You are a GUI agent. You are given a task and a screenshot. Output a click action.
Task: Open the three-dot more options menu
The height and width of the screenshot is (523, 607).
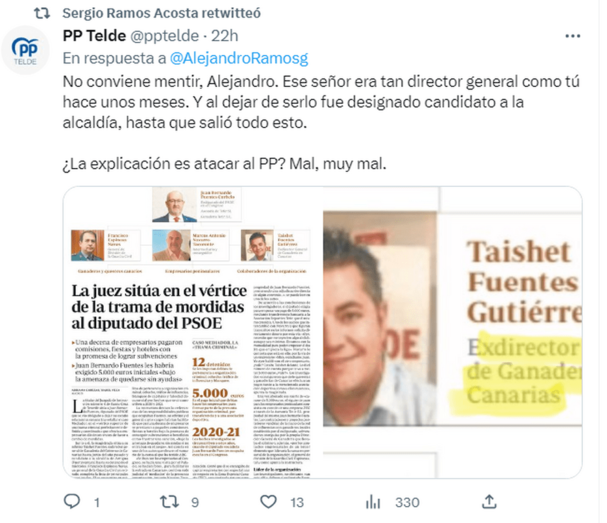(573, 36)
